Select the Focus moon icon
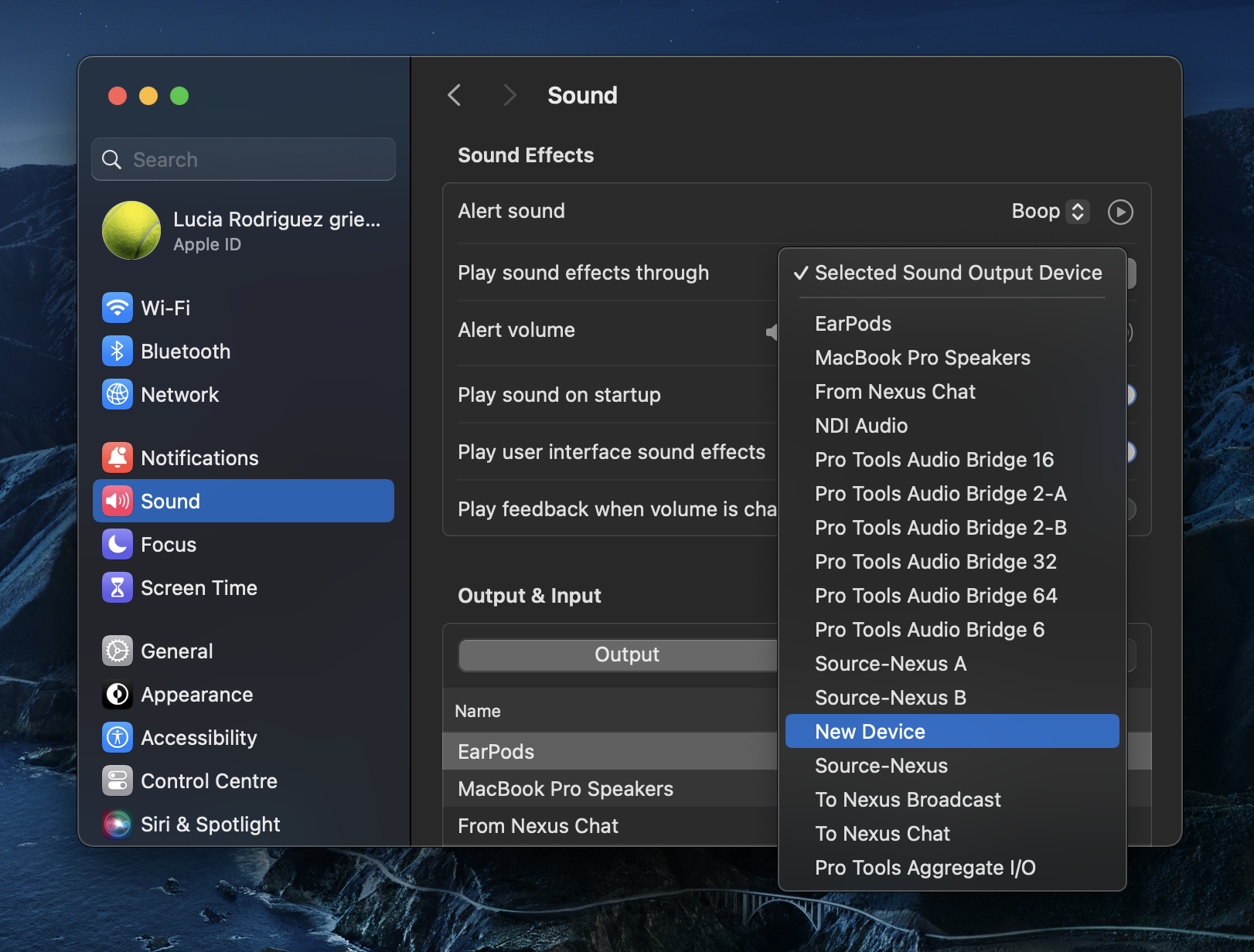1254x952 pixels. coord(118,545)
